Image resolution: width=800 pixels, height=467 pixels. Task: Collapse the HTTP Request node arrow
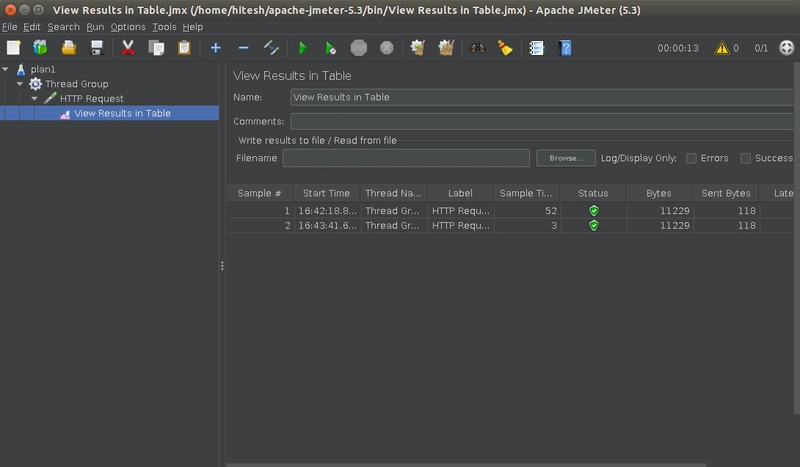35,99
